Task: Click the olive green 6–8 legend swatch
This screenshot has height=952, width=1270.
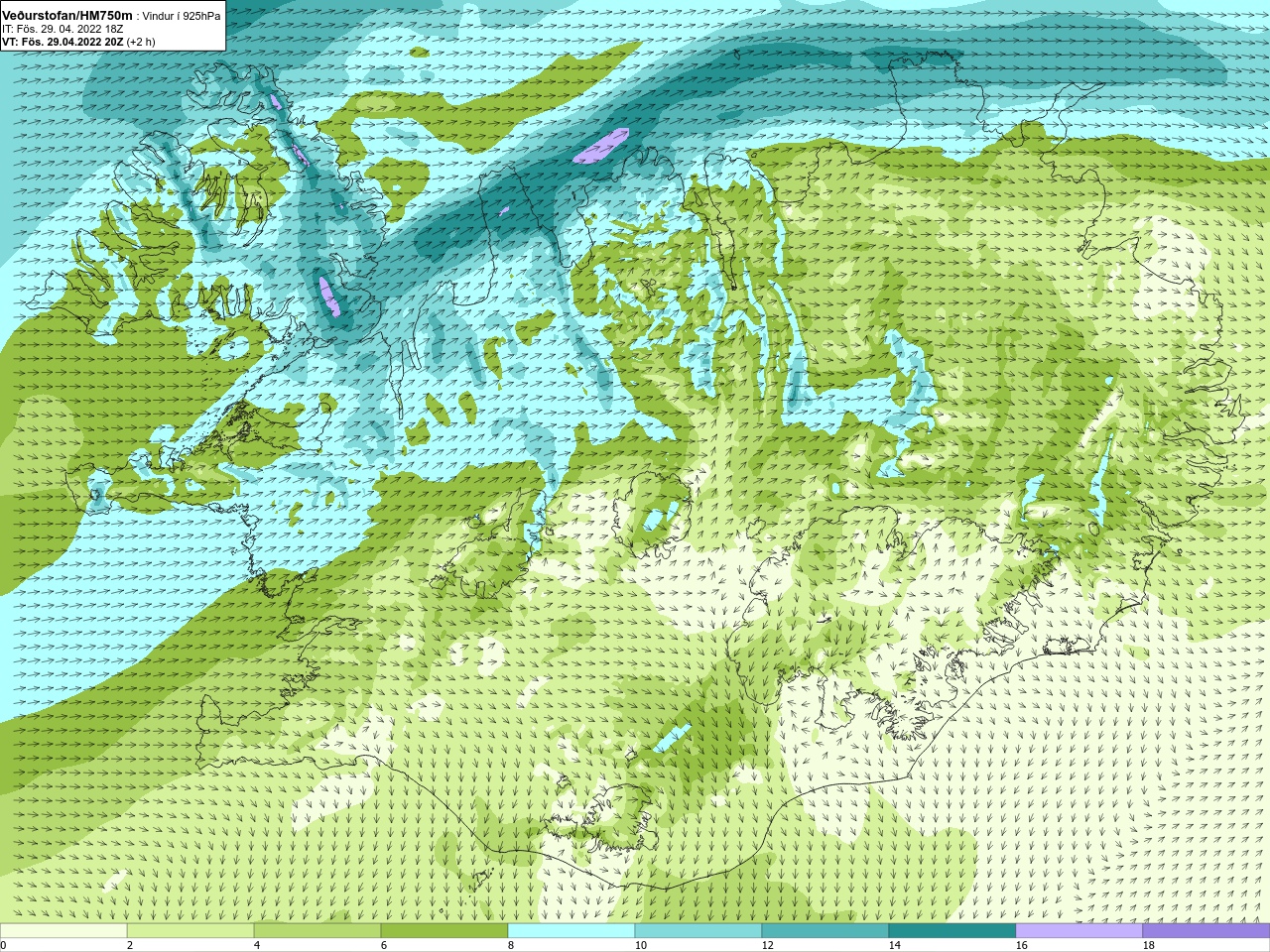Action: [x=444, y=931]
